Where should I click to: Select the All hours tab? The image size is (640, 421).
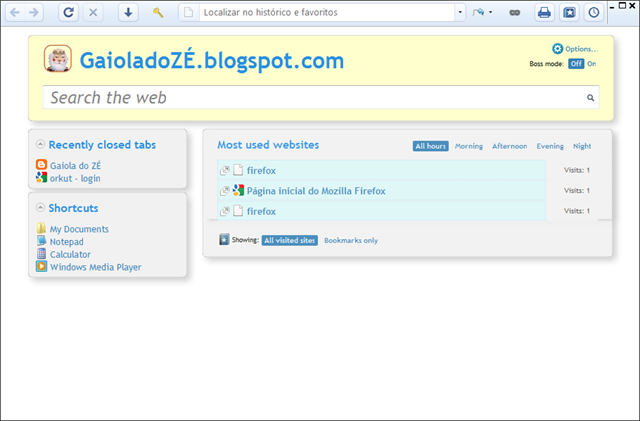(431, 146)
